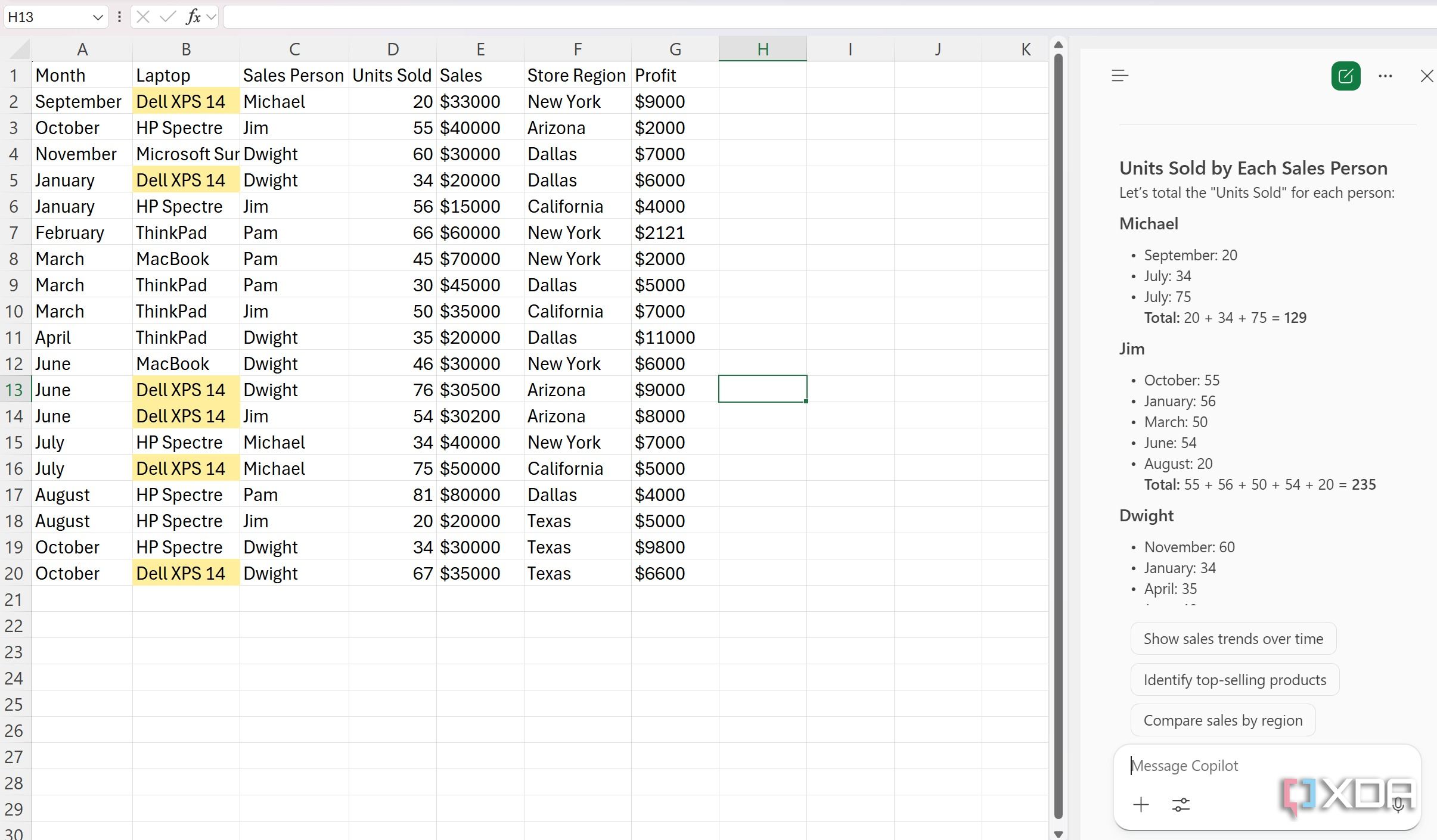Click scrollbar up arrow in sheet
The width and height of the screenshot is (1437, 840).
(1059, 45)
